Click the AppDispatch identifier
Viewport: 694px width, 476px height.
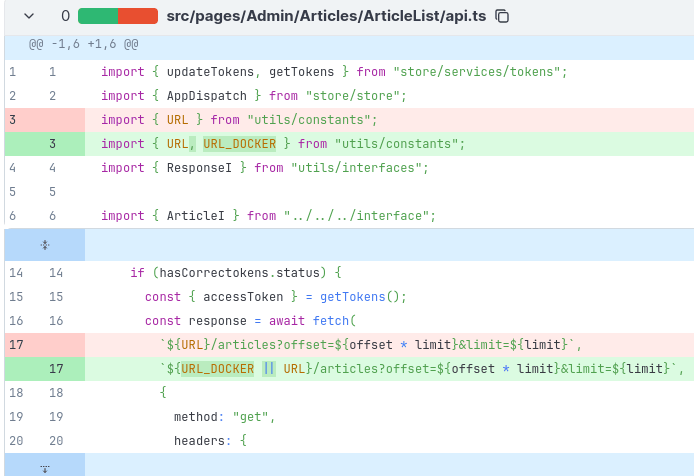pos(207,96)
